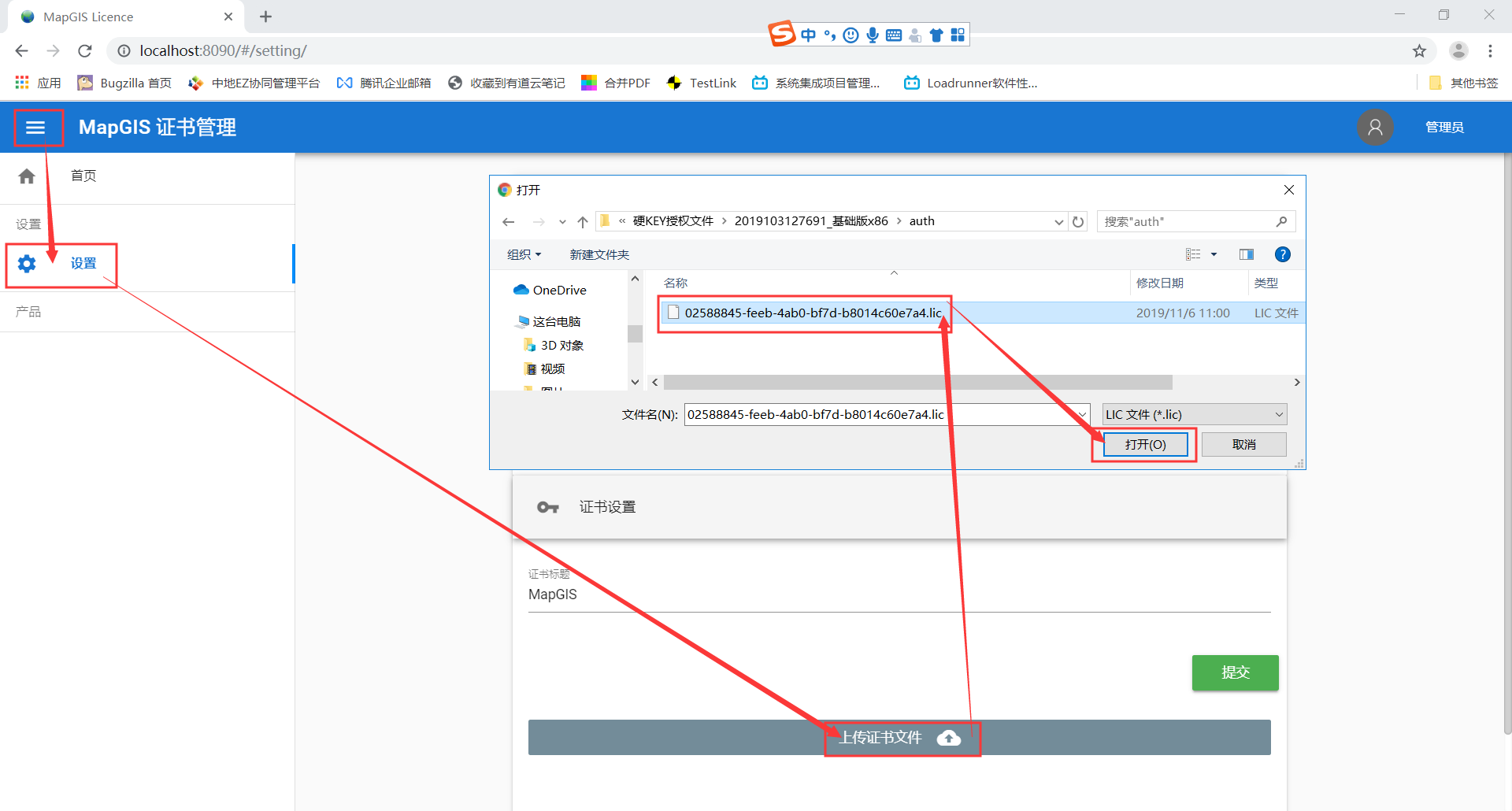The width and height of the screenshot is (1512, 811).
Task: Bookmark this page with star icon
Action: tap(1419, 51)
